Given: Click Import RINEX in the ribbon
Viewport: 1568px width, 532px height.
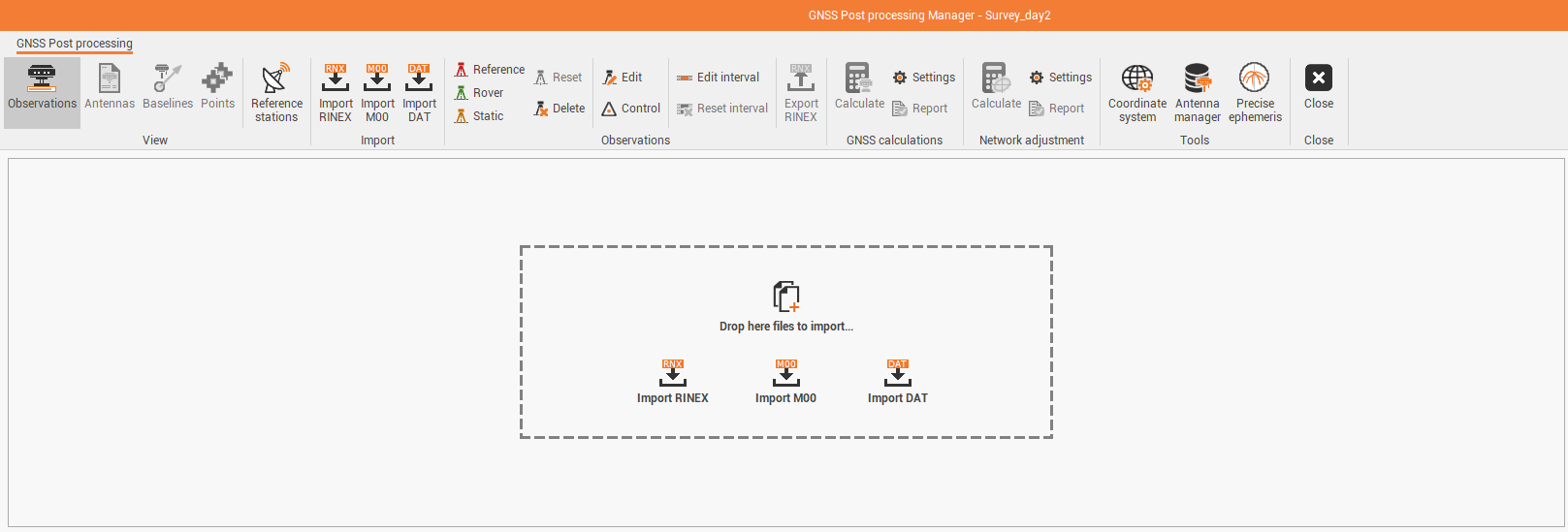Looking at the screenshot, I should pos(336,92).
